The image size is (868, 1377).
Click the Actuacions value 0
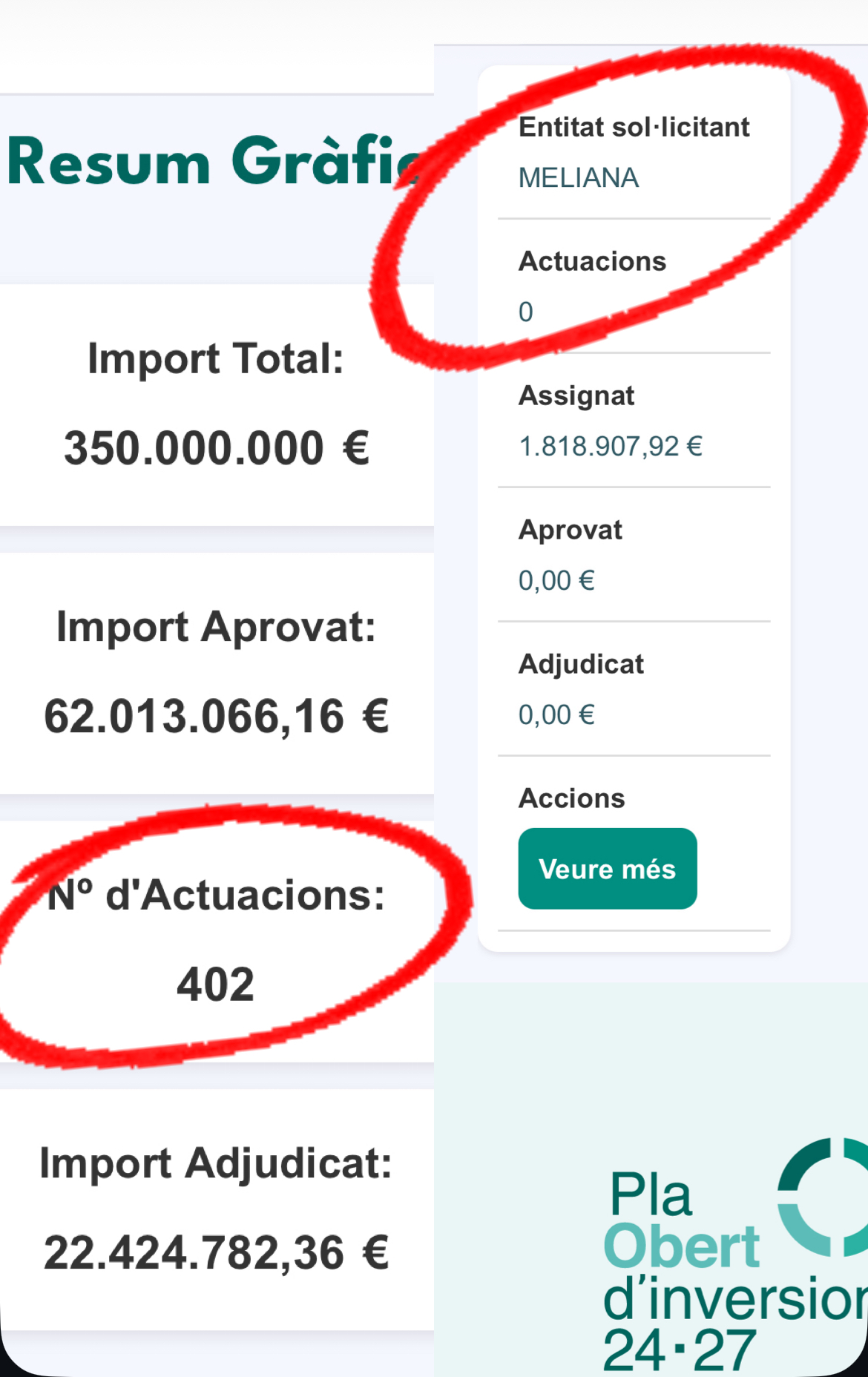pos(526,312)
